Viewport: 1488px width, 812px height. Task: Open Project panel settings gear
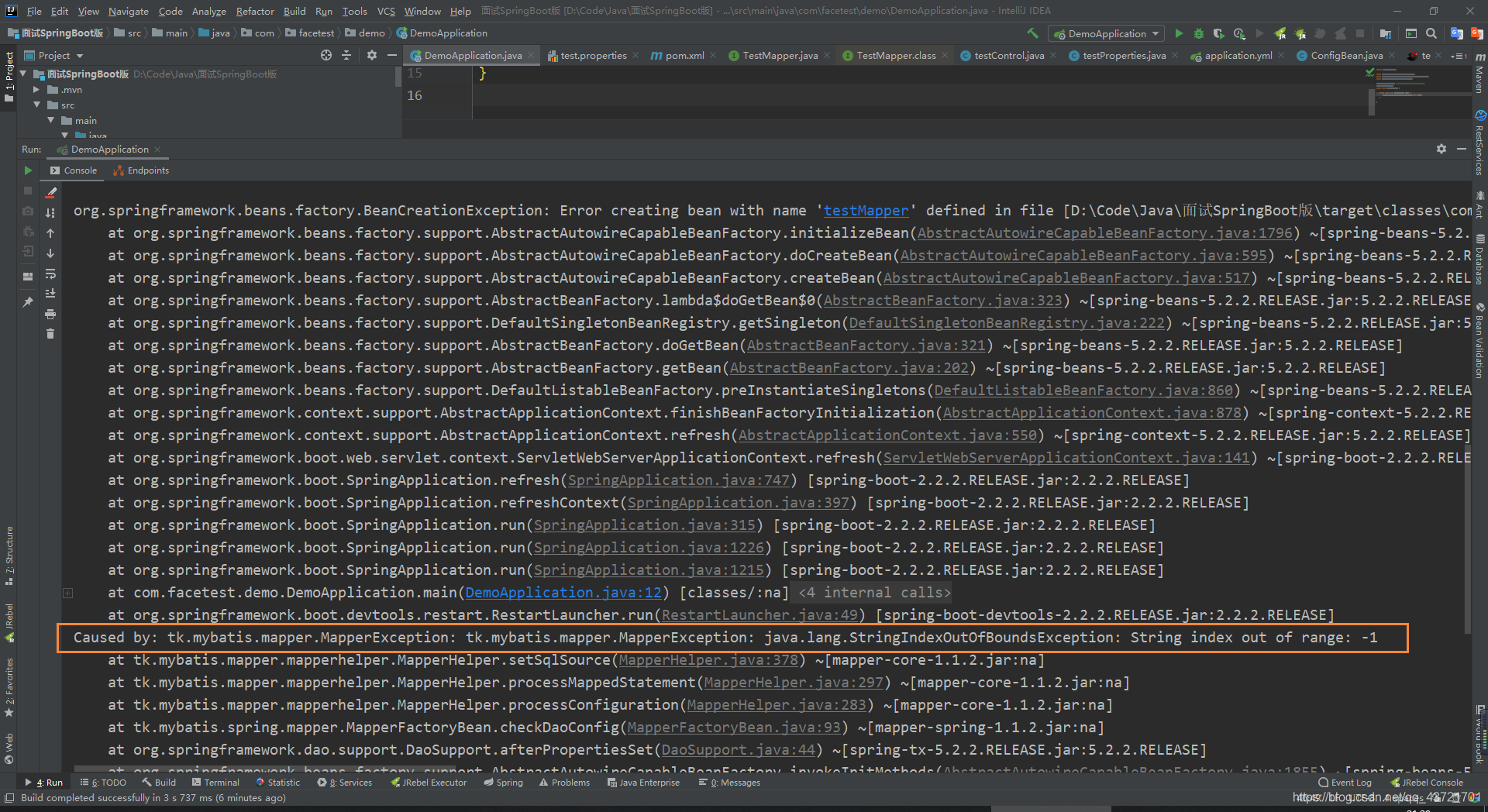tap(372, 55)
